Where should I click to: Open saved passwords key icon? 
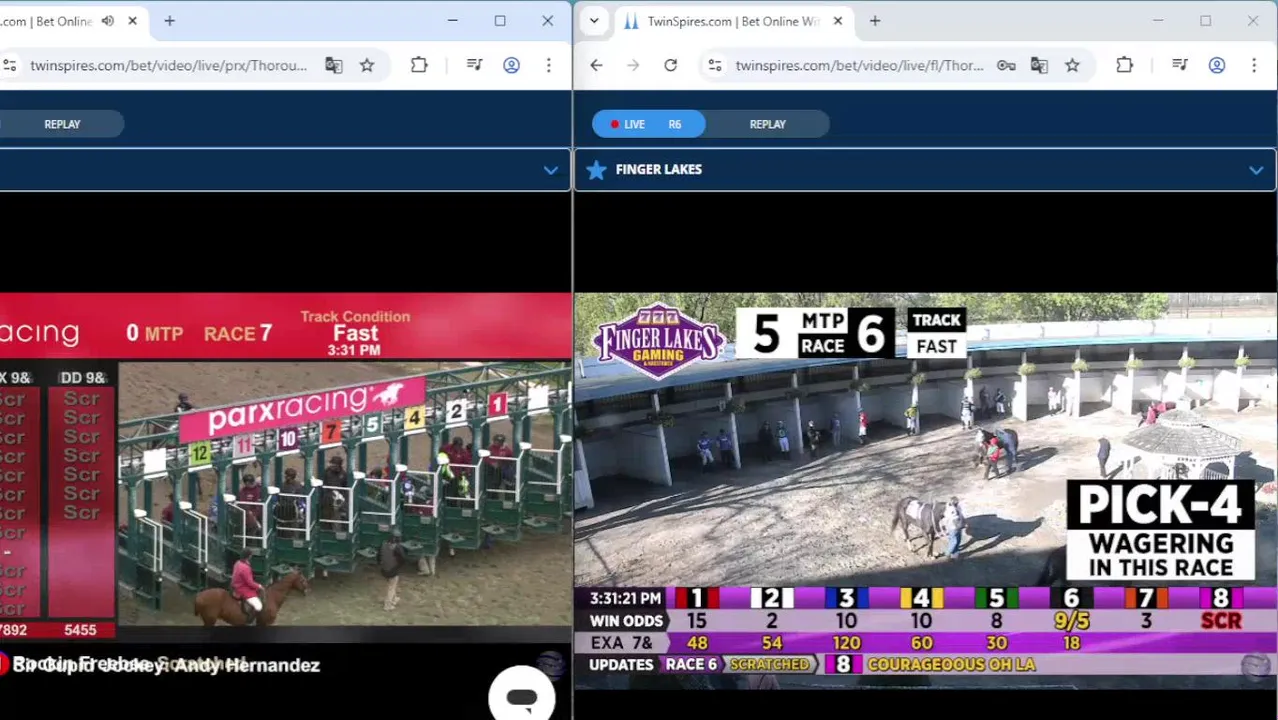(1006, 65)
